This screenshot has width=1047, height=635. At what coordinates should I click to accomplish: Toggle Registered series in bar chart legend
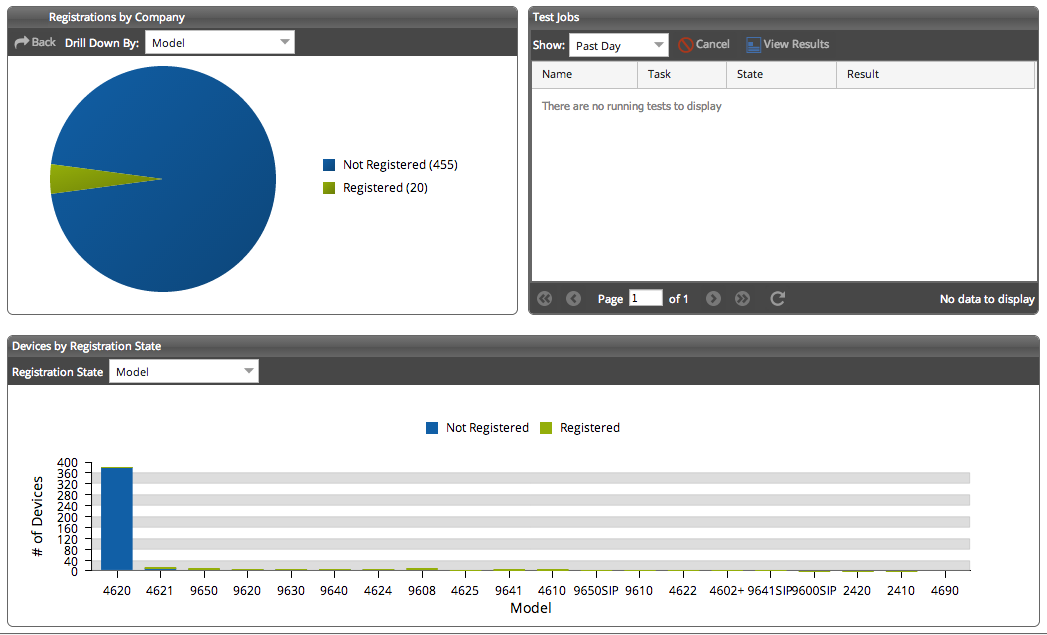(x=580, y=428)
